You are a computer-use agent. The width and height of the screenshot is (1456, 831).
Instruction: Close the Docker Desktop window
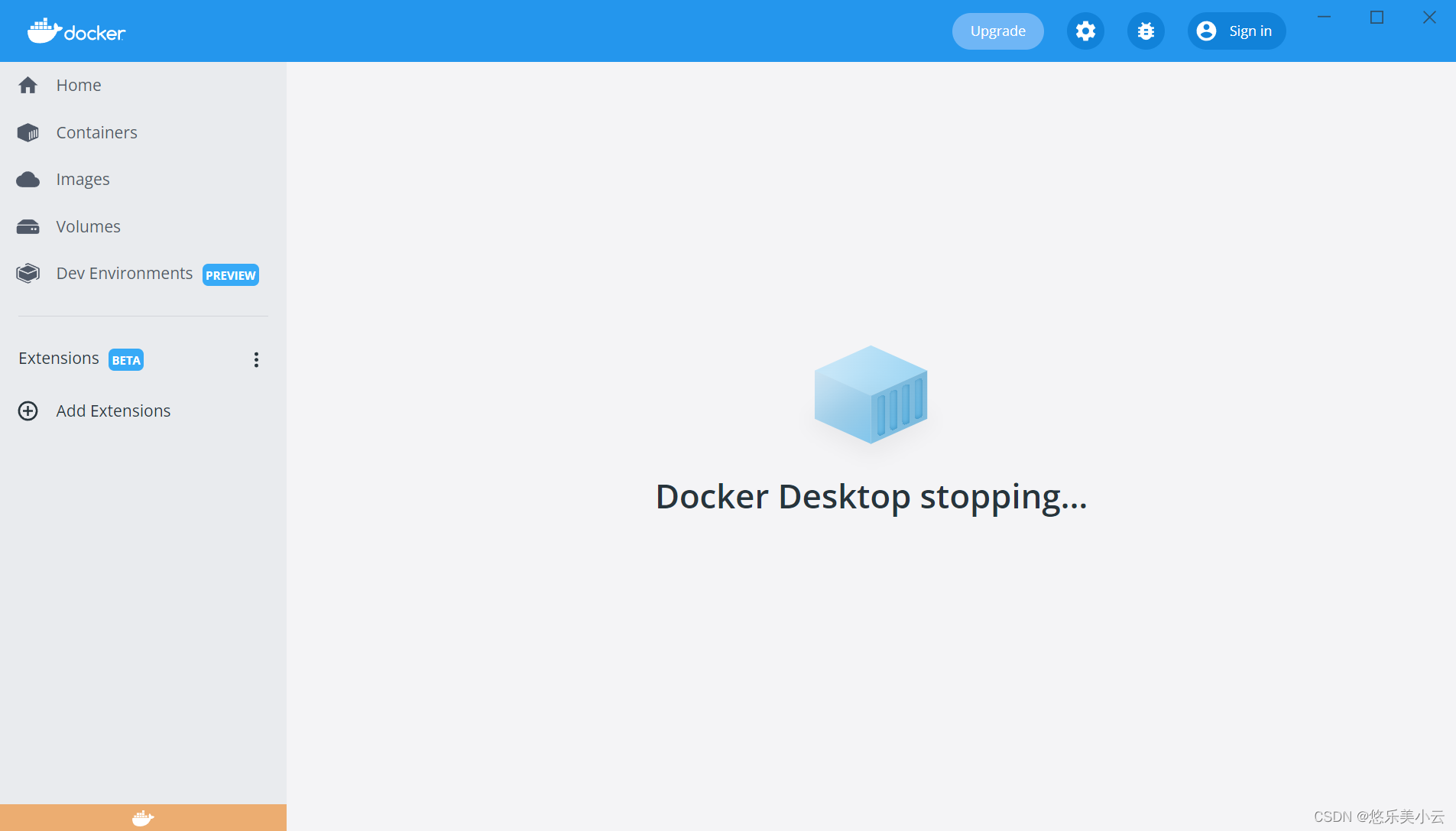1429,17
